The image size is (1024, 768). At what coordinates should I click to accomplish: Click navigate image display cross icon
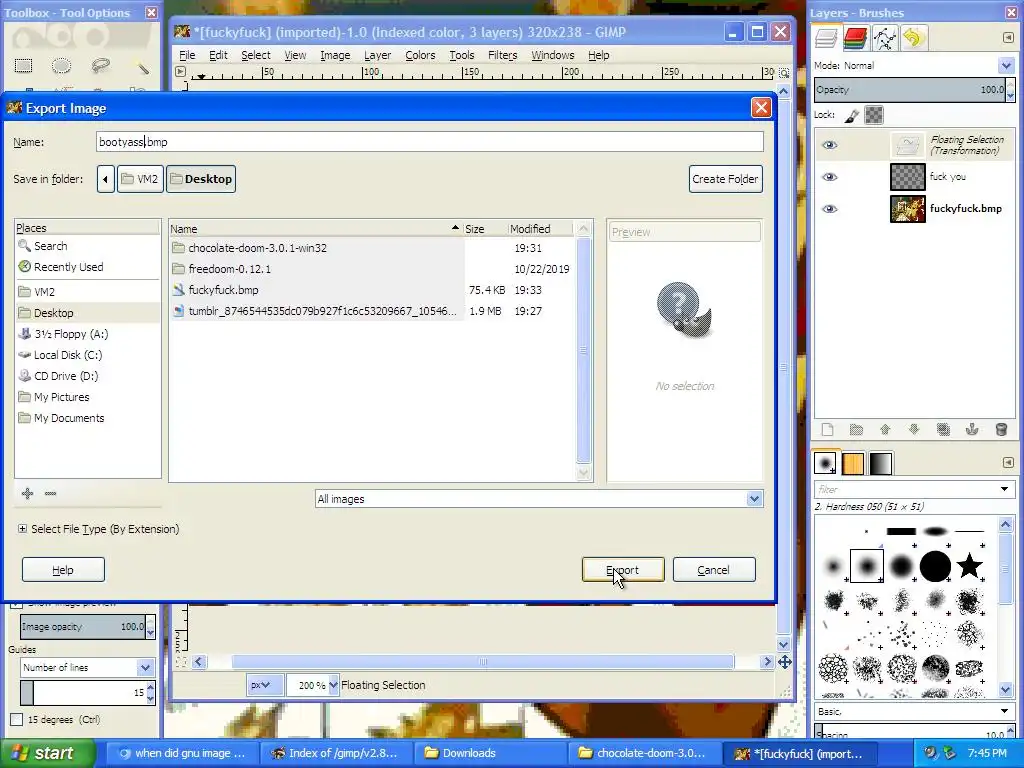tap(784, 662)
